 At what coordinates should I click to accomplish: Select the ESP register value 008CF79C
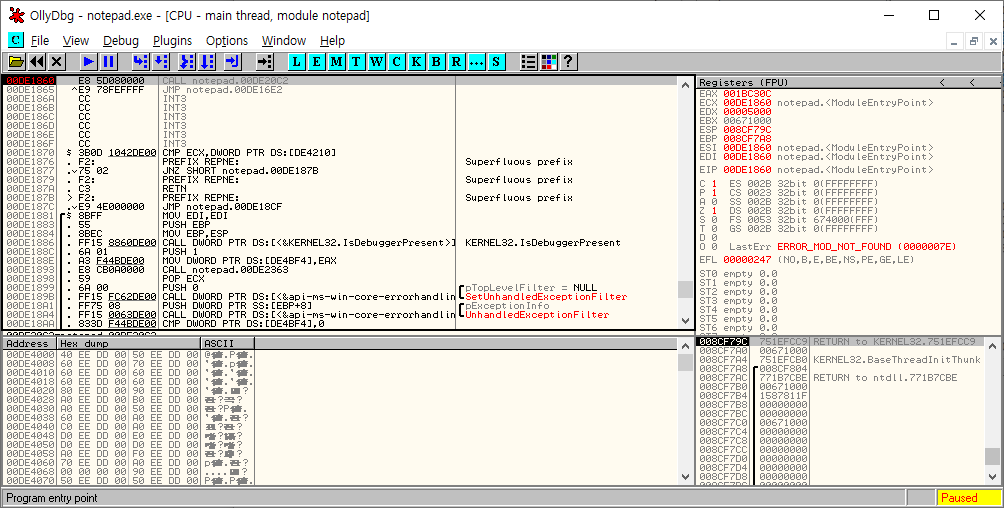[x=747, y=129]
